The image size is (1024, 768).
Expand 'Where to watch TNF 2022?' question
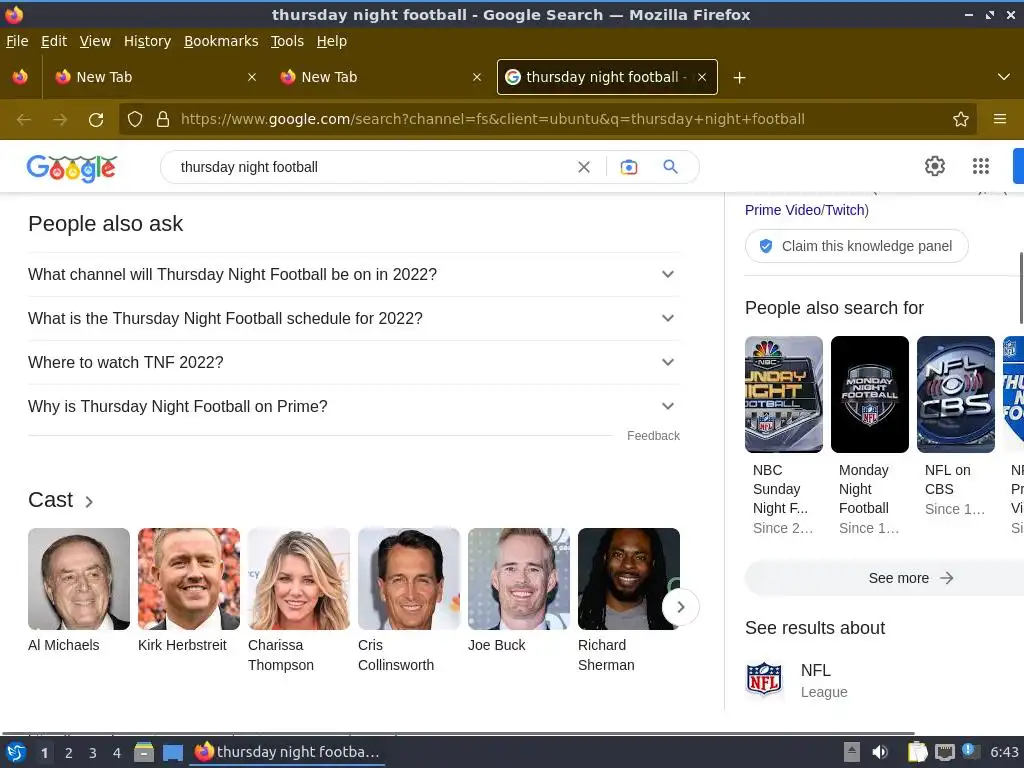click(353, 362)
